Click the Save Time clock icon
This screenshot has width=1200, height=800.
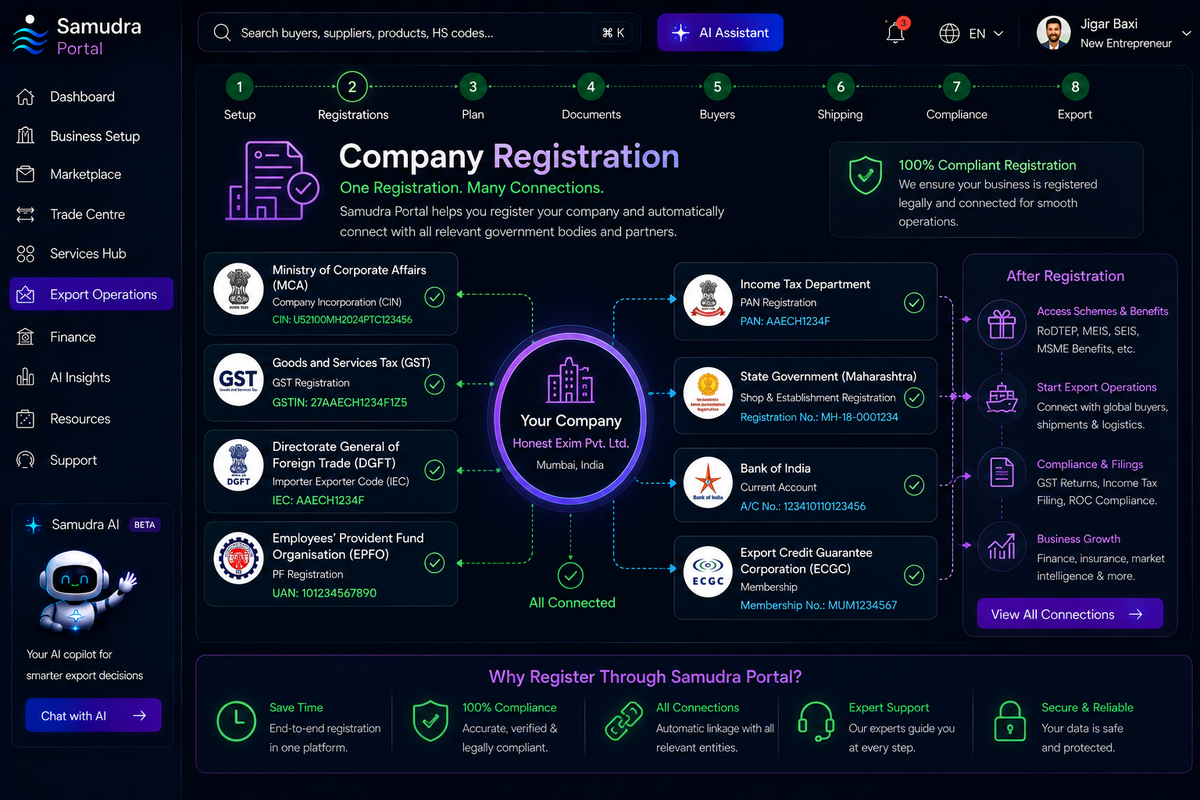[x=236, y=721]
